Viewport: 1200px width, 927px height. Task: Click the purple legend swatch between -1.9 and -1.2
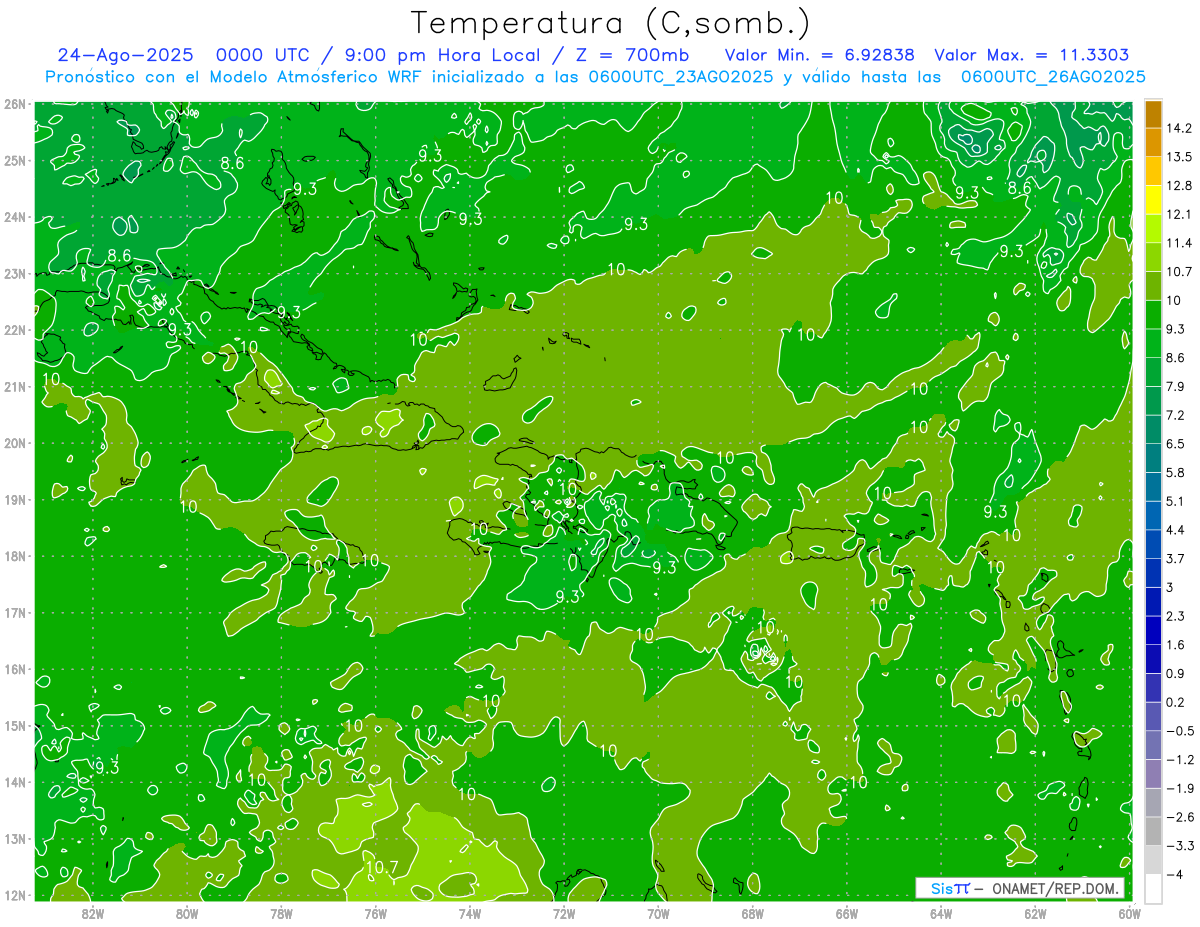pyautogui.click(x=1153, y=773)
